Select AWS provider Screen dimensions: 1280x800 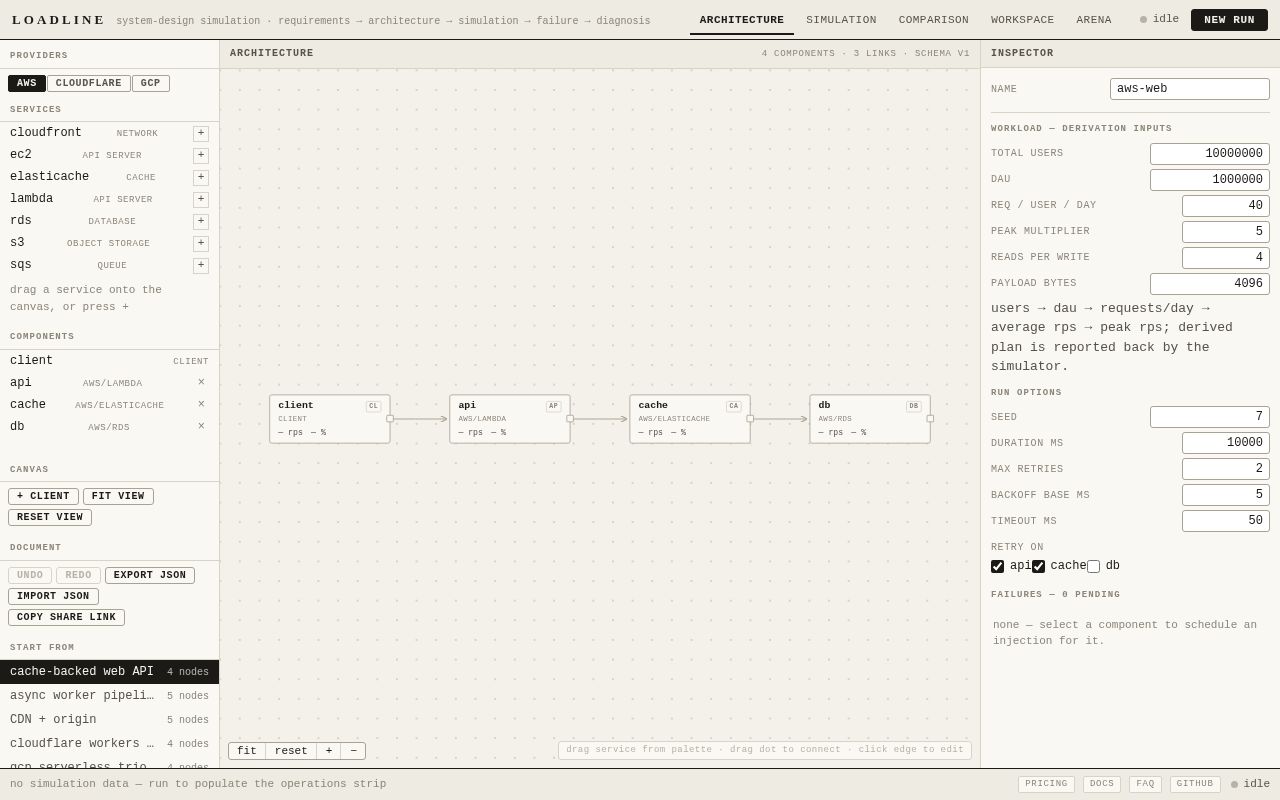click(27, 84)
